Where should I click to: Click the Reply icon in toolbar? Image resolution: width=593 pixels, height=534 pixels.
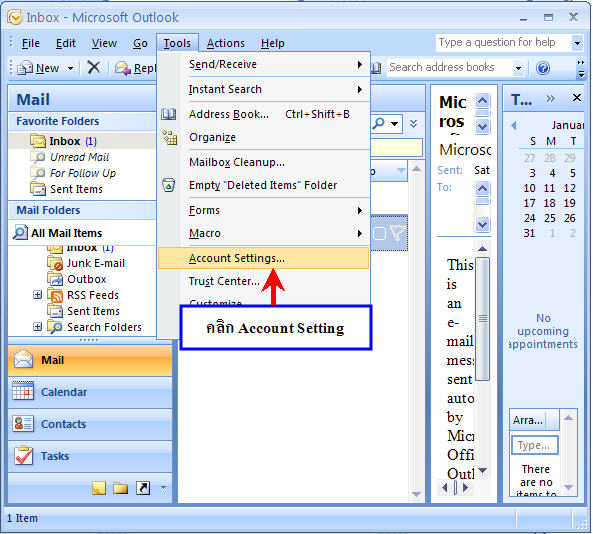(x=123, y=68)
